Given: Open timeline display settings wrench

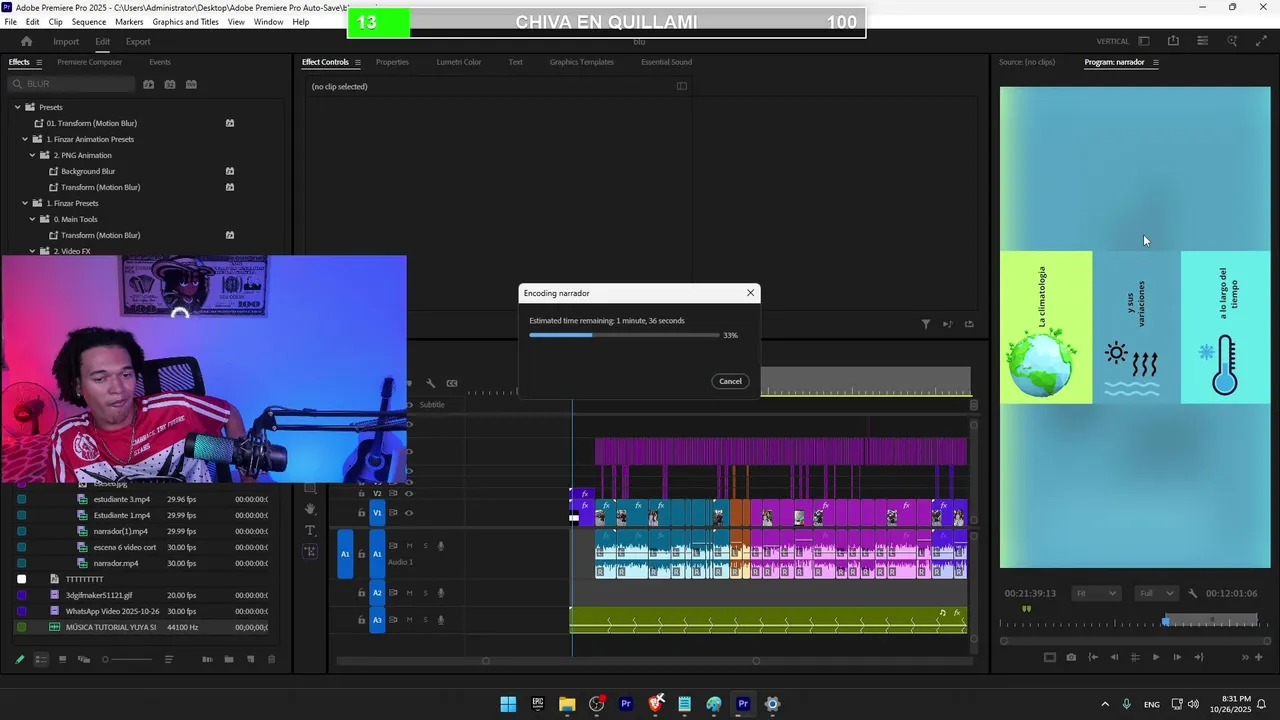Looking at the screenshot, I should coord(430,383).
